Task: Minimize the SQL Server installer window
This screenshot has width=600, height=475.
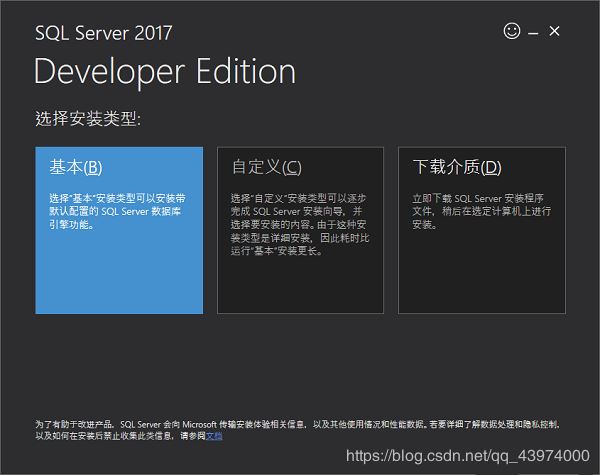Action: pos(533,33)
